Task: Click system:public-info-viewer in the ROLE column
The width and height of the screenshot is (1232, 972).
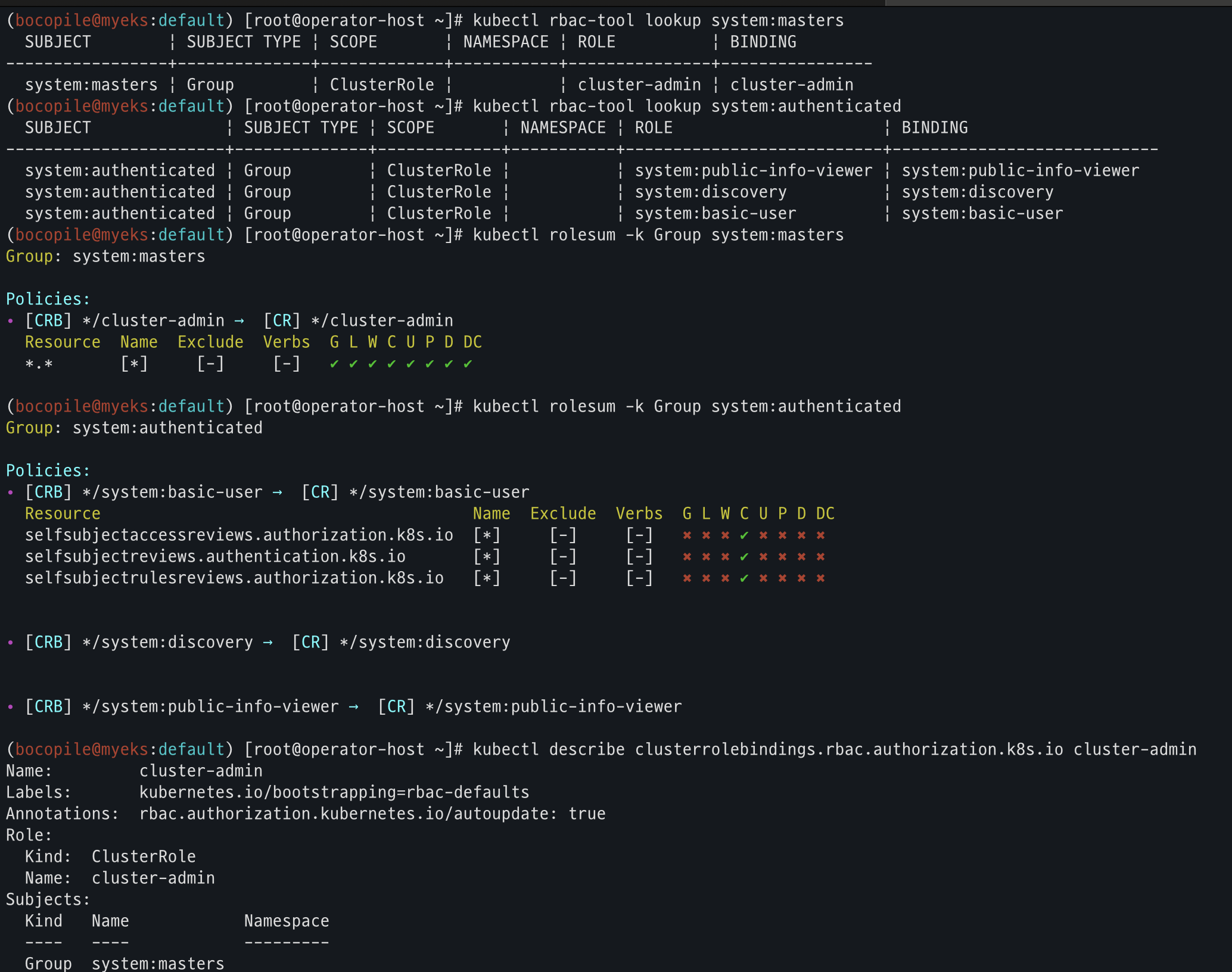Action: [x=753, y=171]
